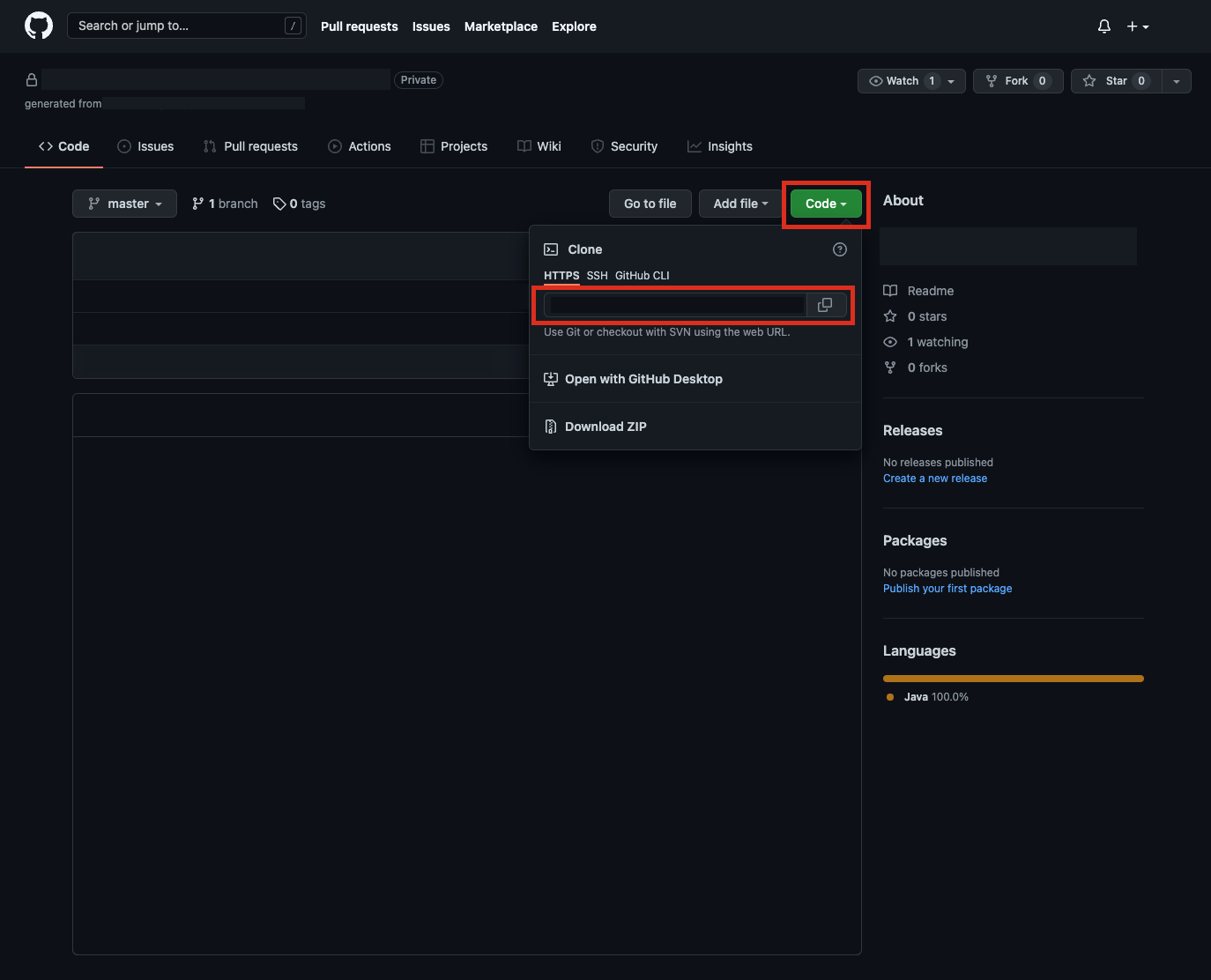Image resolution: width=1211 pixels, height=980 pixels.
Task: Open the 1 watching link
Action: click(x=925, y=342)
